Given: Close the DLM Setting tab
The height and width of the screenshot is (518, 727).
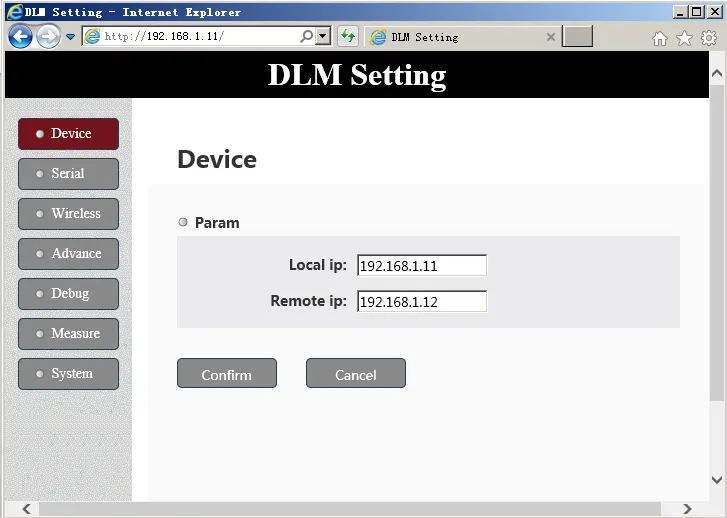Looking at the screenshot, I should pos(550,37).
